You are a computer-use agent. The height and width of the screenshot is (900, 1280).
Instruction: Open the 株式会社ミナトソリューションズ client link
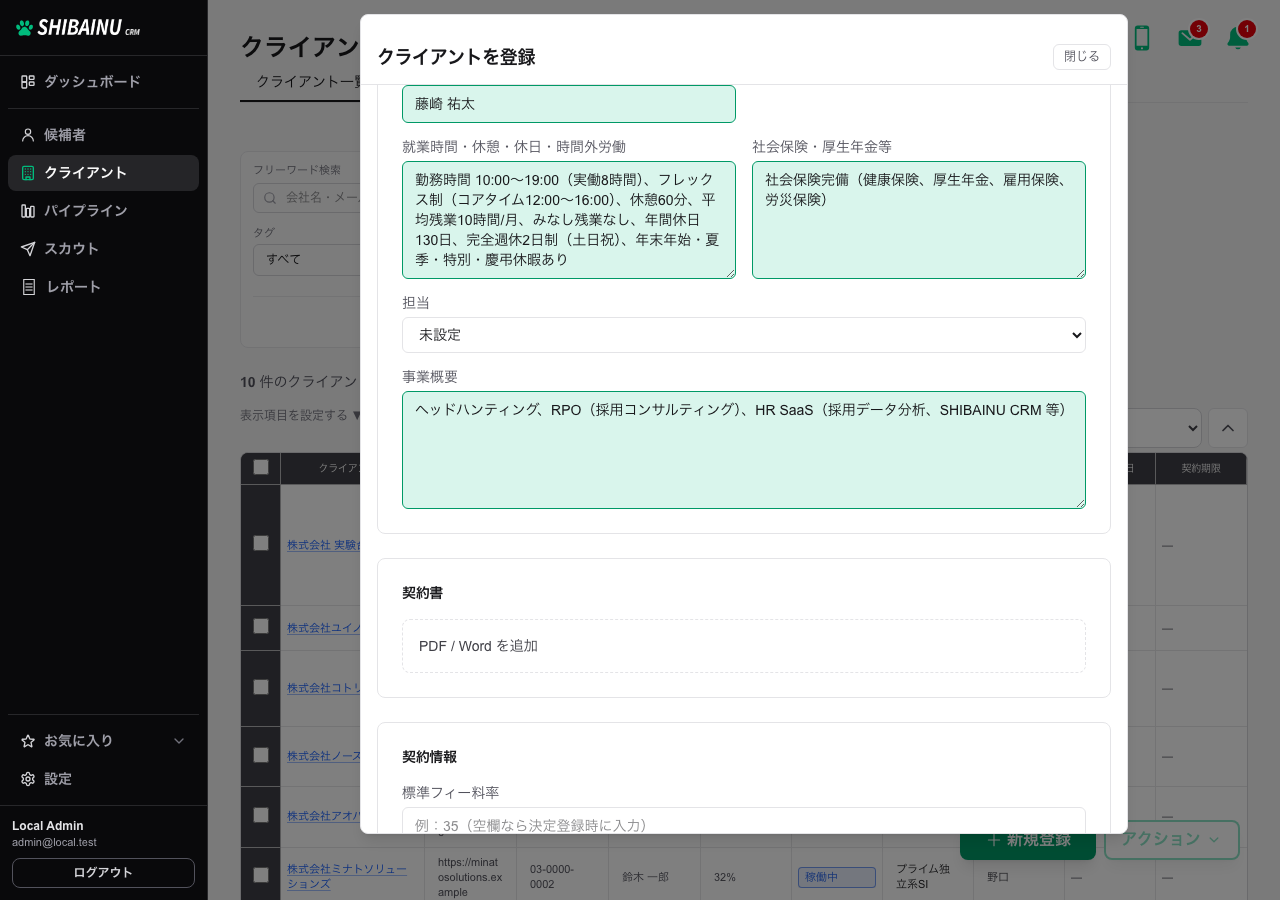[347, 876]
